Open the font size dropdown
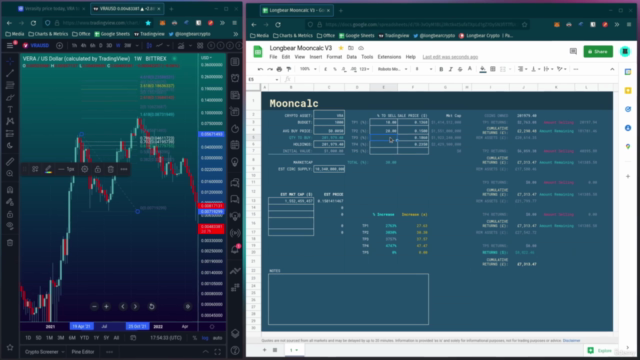The height and width of the screenshot is (360, 640). 424,69
